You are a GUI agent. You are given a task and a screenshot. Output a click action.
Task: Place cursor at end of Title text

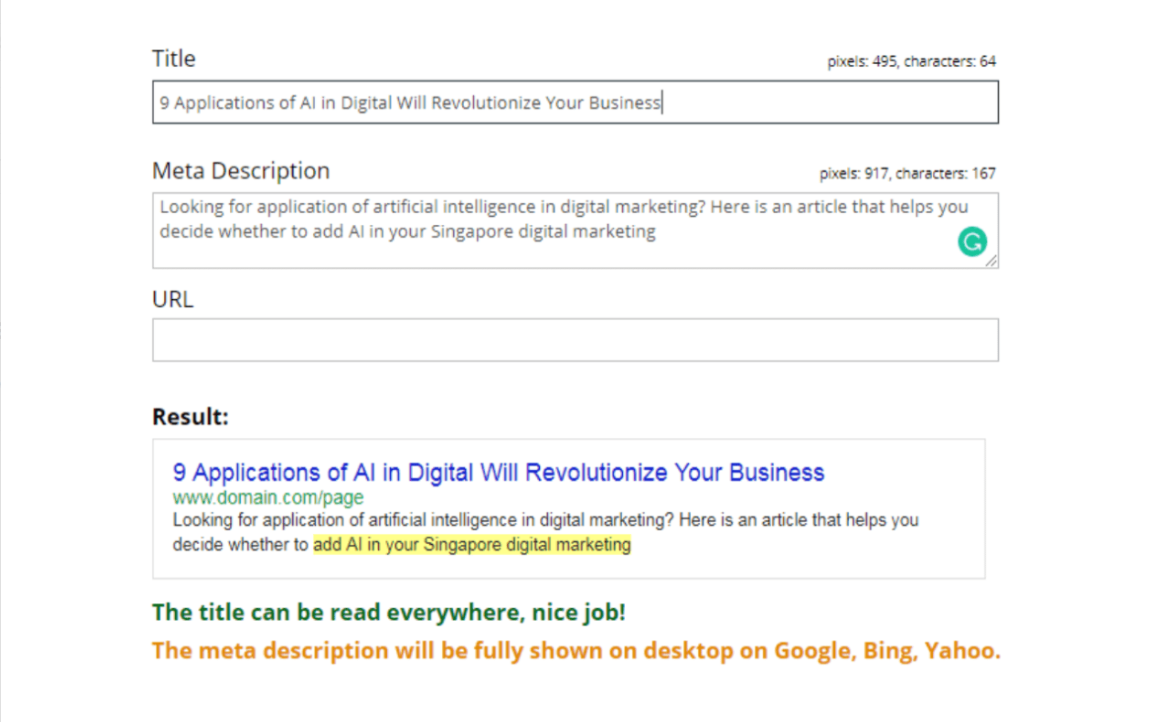tap(662, 103)
